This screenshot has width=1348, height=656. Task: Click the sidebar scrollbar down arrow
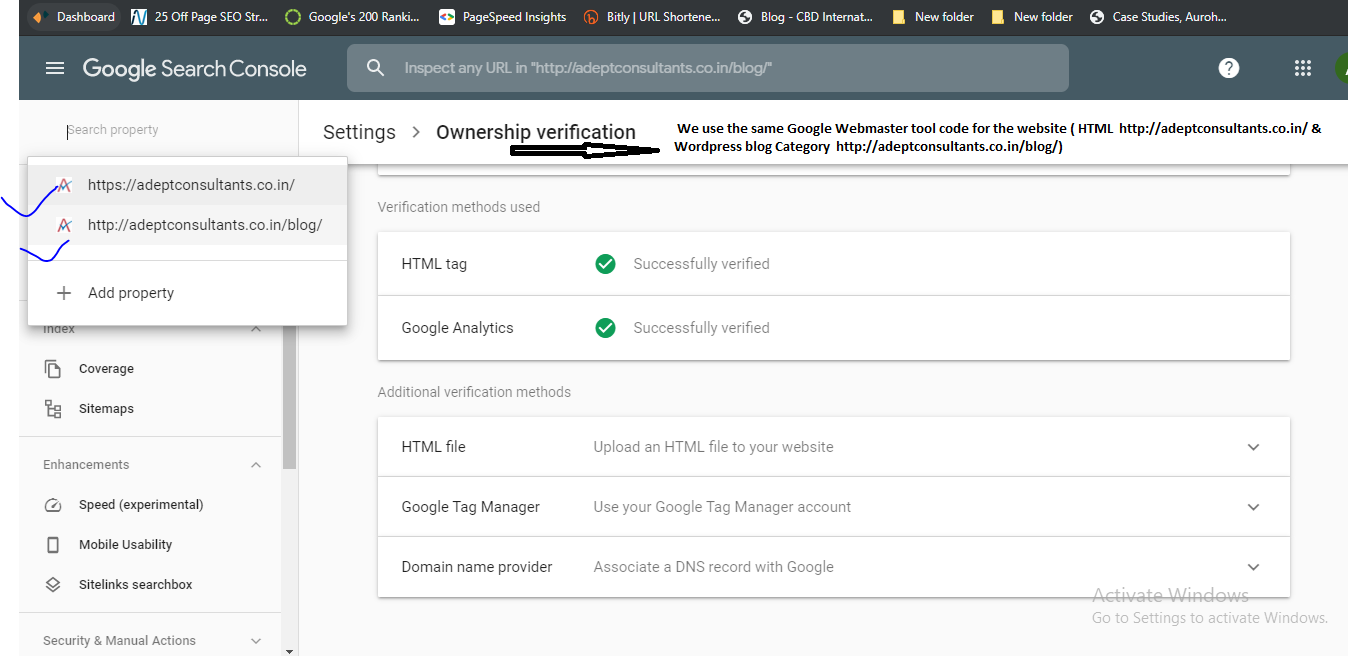(290, 650)
